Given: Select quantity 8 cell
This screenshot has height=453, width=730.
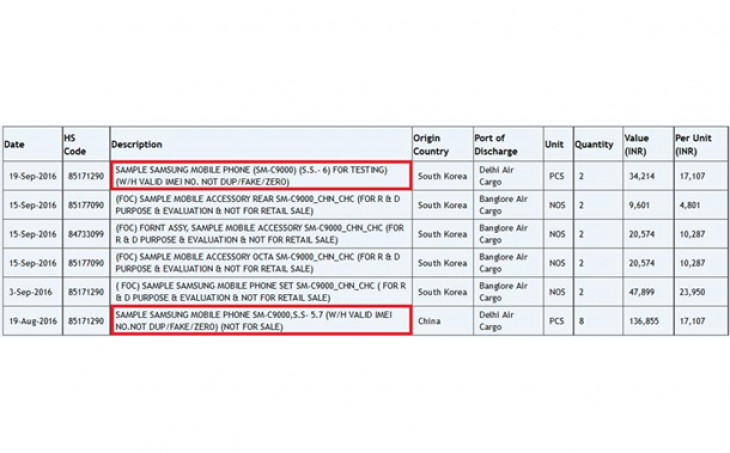Looking at the screenshot, I should (598, 321).
